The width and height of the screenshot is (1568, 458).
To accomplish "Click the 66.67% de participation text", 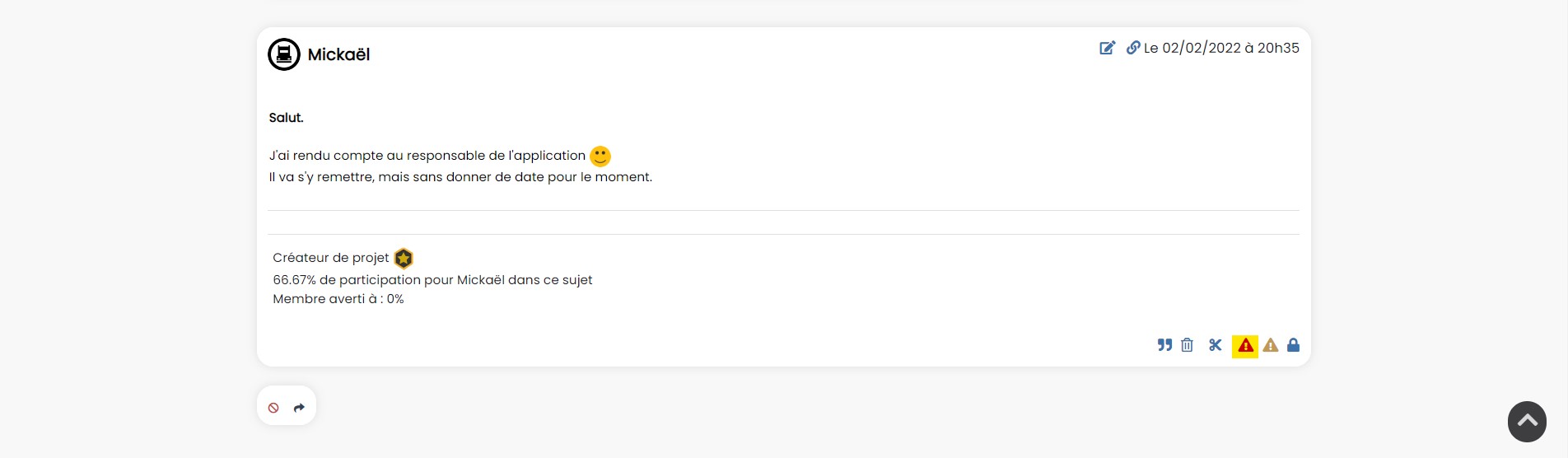I will point(432,280).
